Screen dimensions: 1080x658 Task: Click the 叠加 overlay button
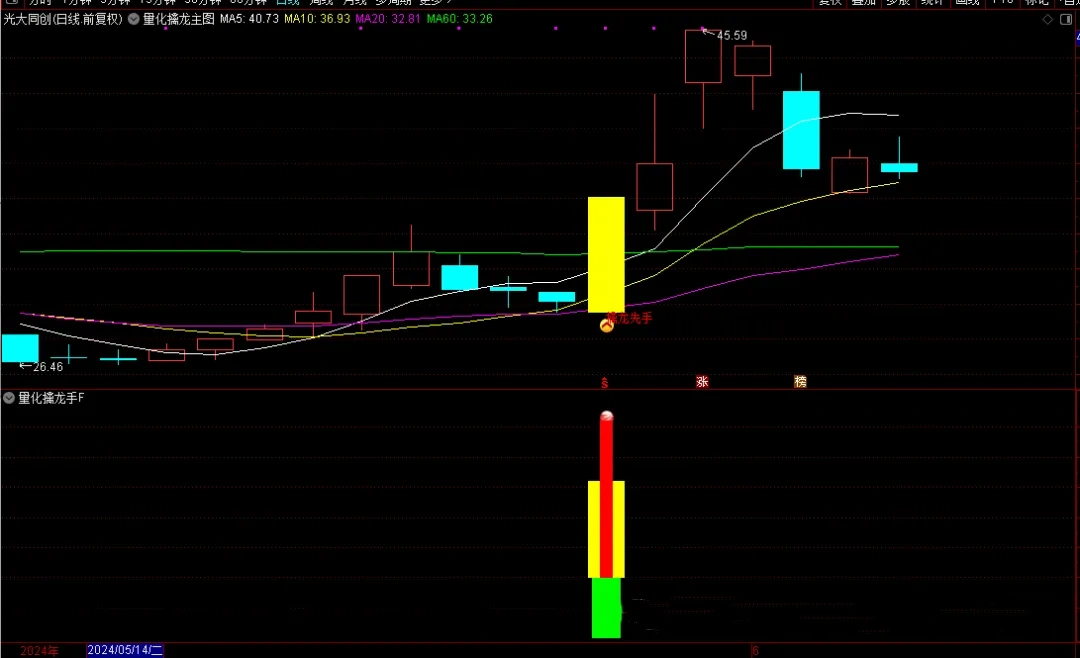pos(863,3)
